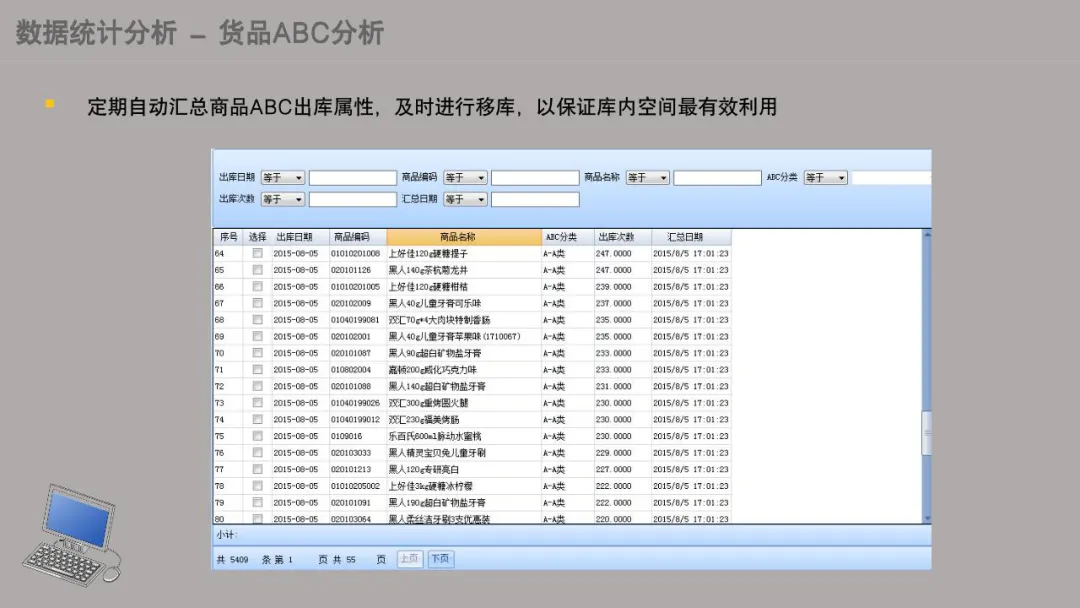Select product name 黑人120g专研亮白
The width and height of the screenshot is (1080, 608).
[x=424, y=469]
